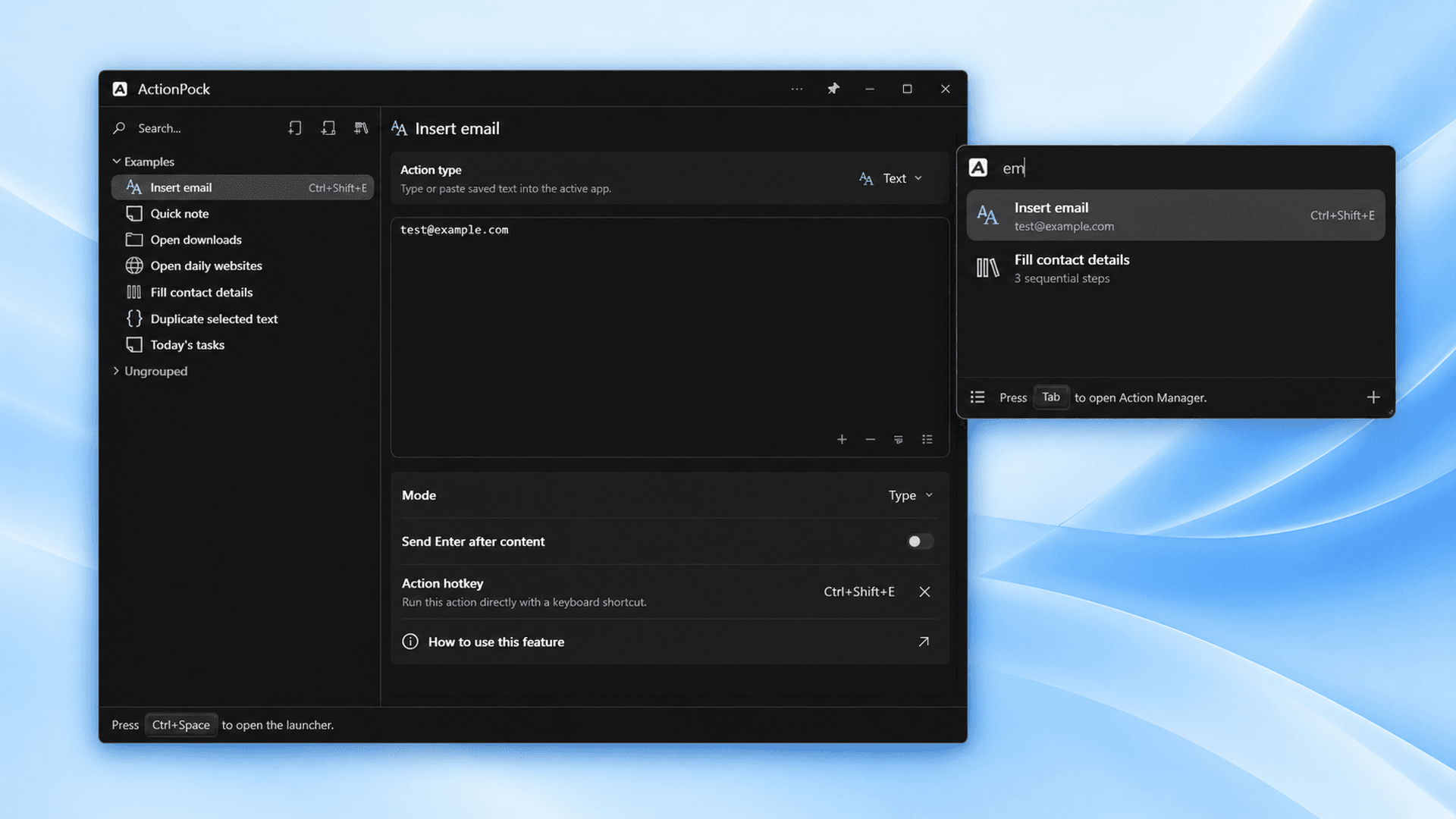Toggle Send Enter after content switch

[x=920, y=541]
